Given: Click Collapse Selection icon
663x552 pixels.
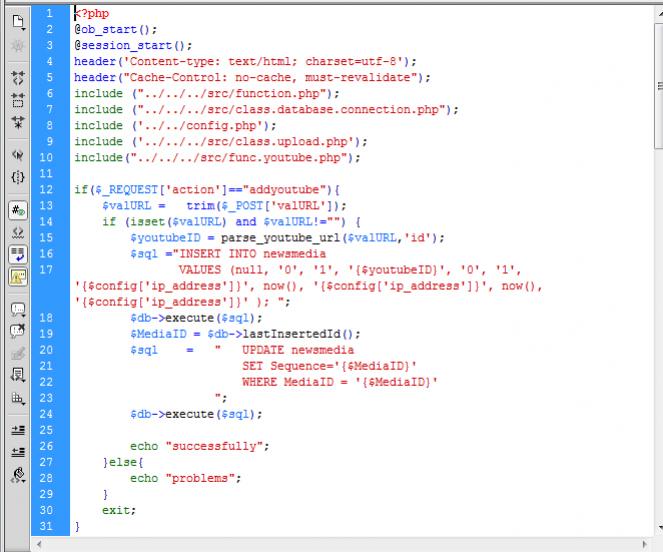Looking at the screenshot, I should click(x=18, y=100).
